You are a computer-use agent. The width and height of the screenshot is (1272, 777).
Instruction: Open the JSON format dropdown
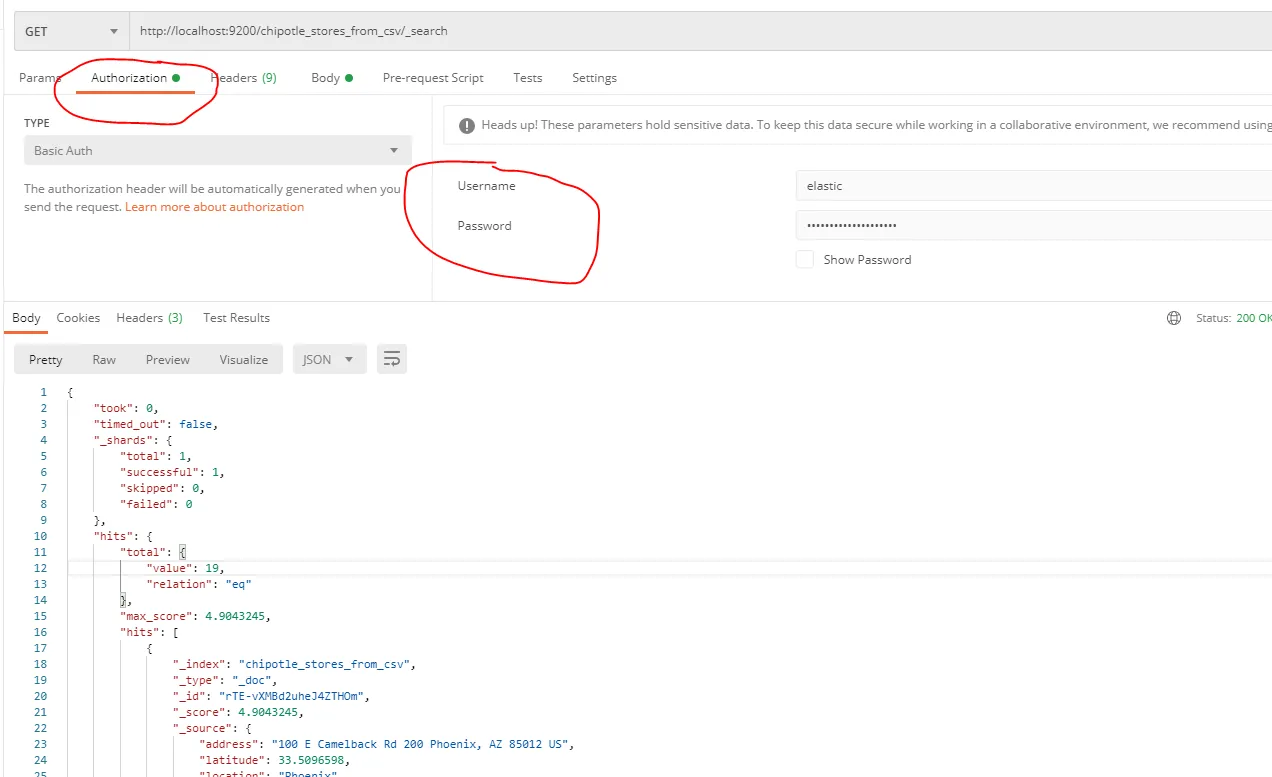329,360
